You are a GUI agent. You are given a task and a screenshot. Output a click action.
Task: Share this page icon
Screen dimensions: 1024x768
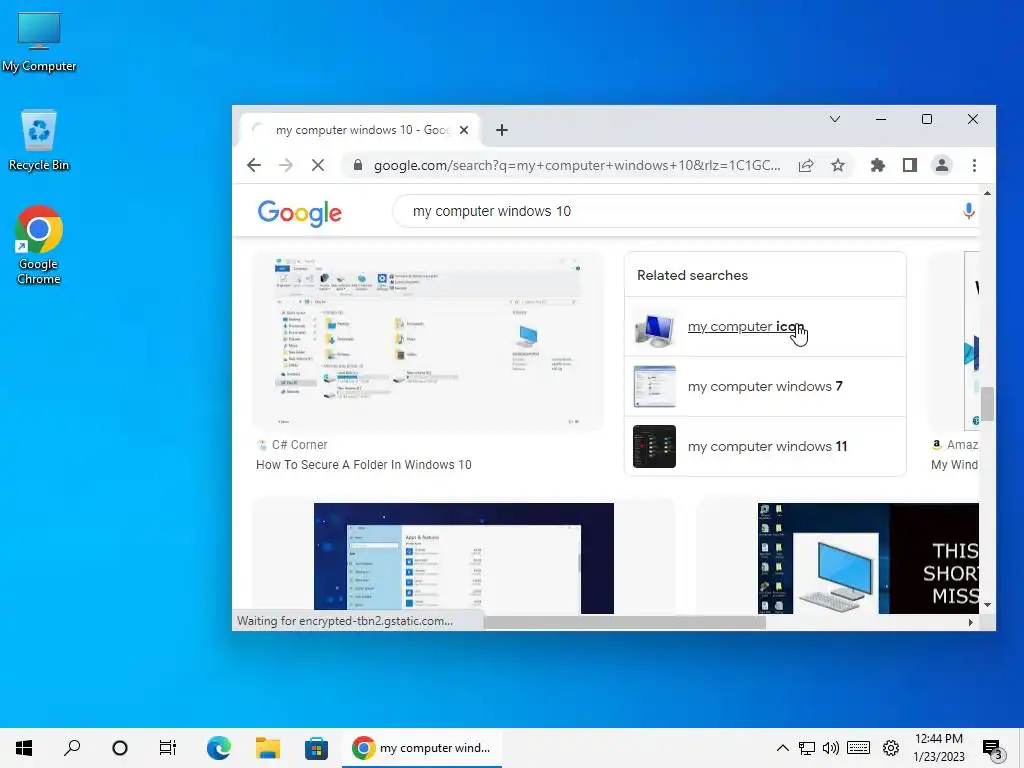tap(806, 165)
